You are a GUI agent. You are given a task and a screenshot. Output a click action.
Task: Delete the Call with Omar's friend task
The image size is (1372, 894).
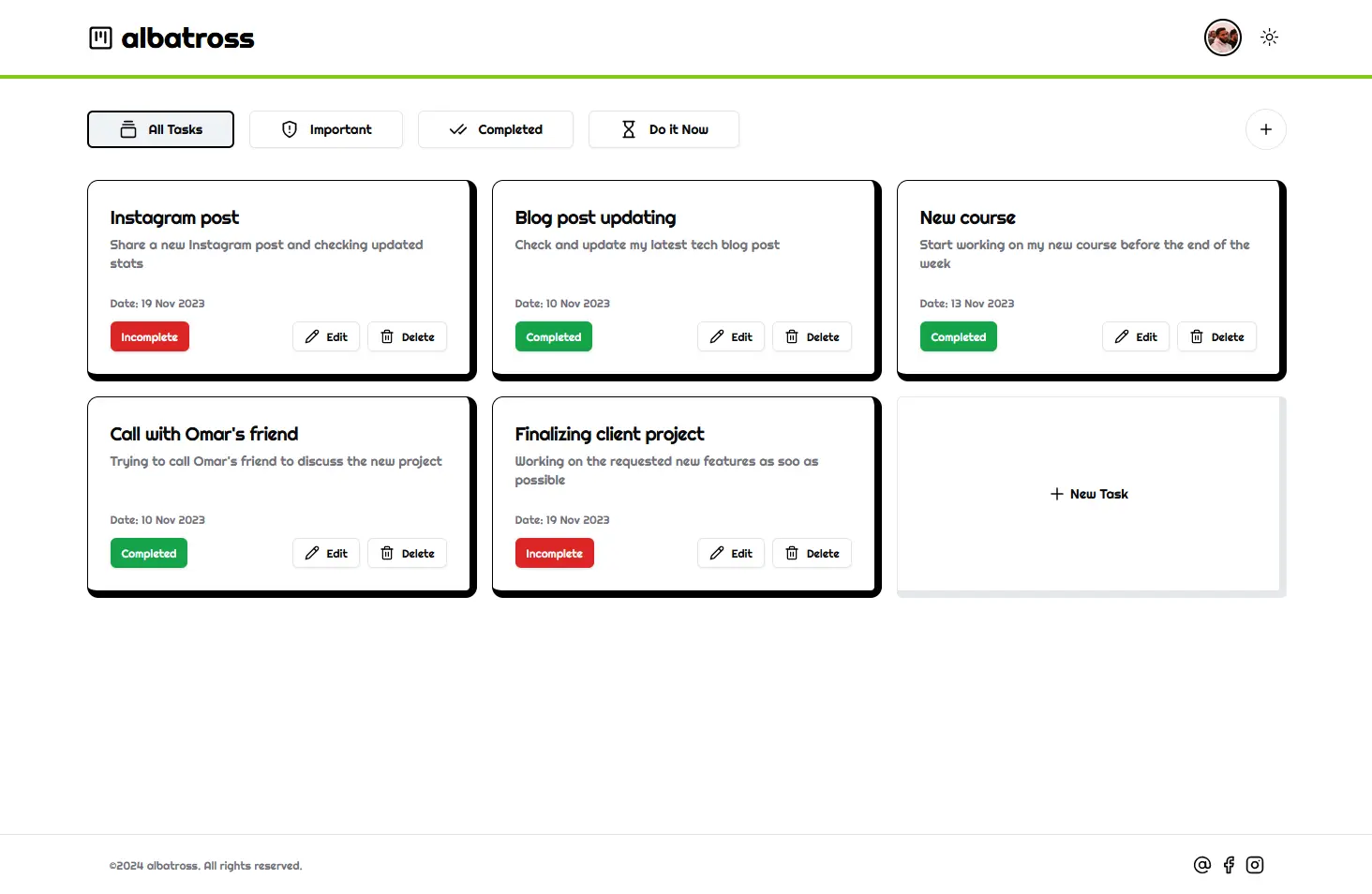(x=407, y=553)
